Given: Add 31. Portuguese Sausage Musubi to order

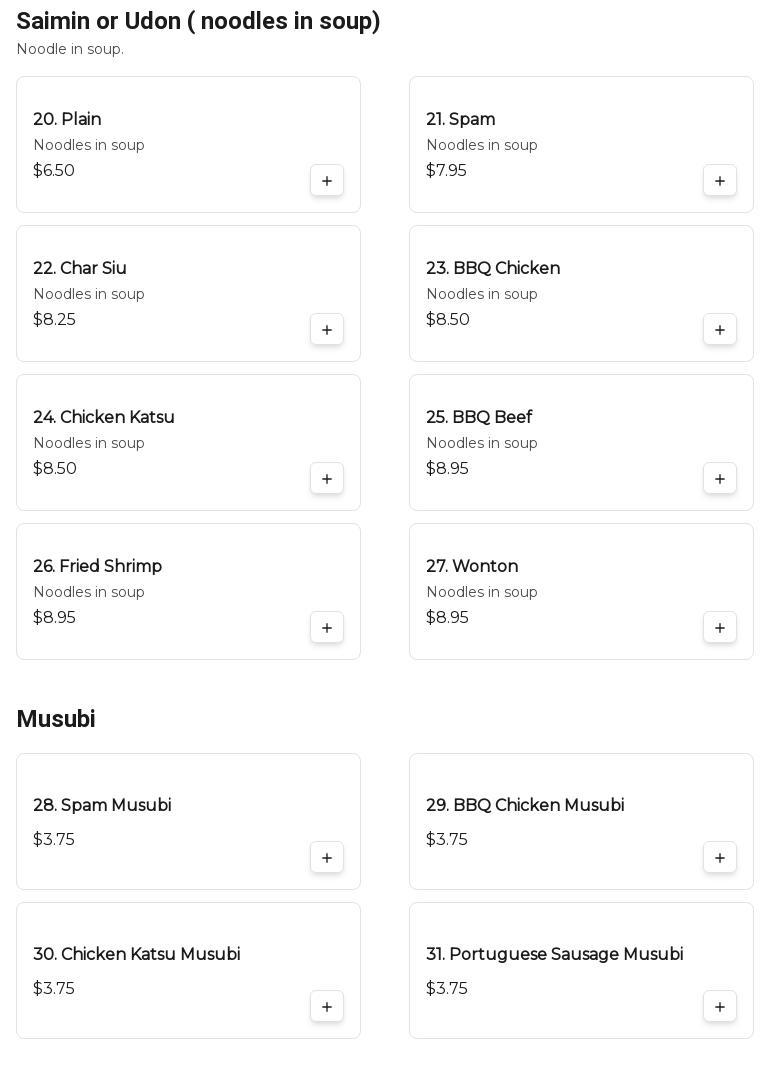Looking at the screenshot, I should [x=720, y=1007].
